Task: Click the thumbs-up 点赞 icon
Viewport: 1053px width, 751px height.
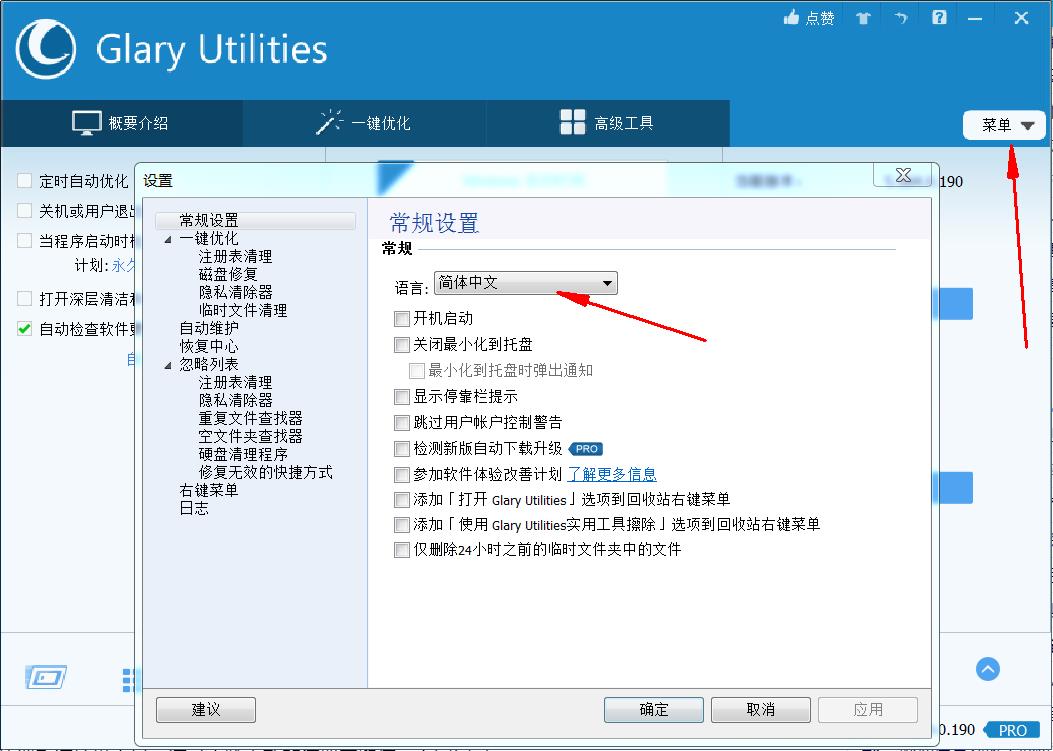Action: 792,18
